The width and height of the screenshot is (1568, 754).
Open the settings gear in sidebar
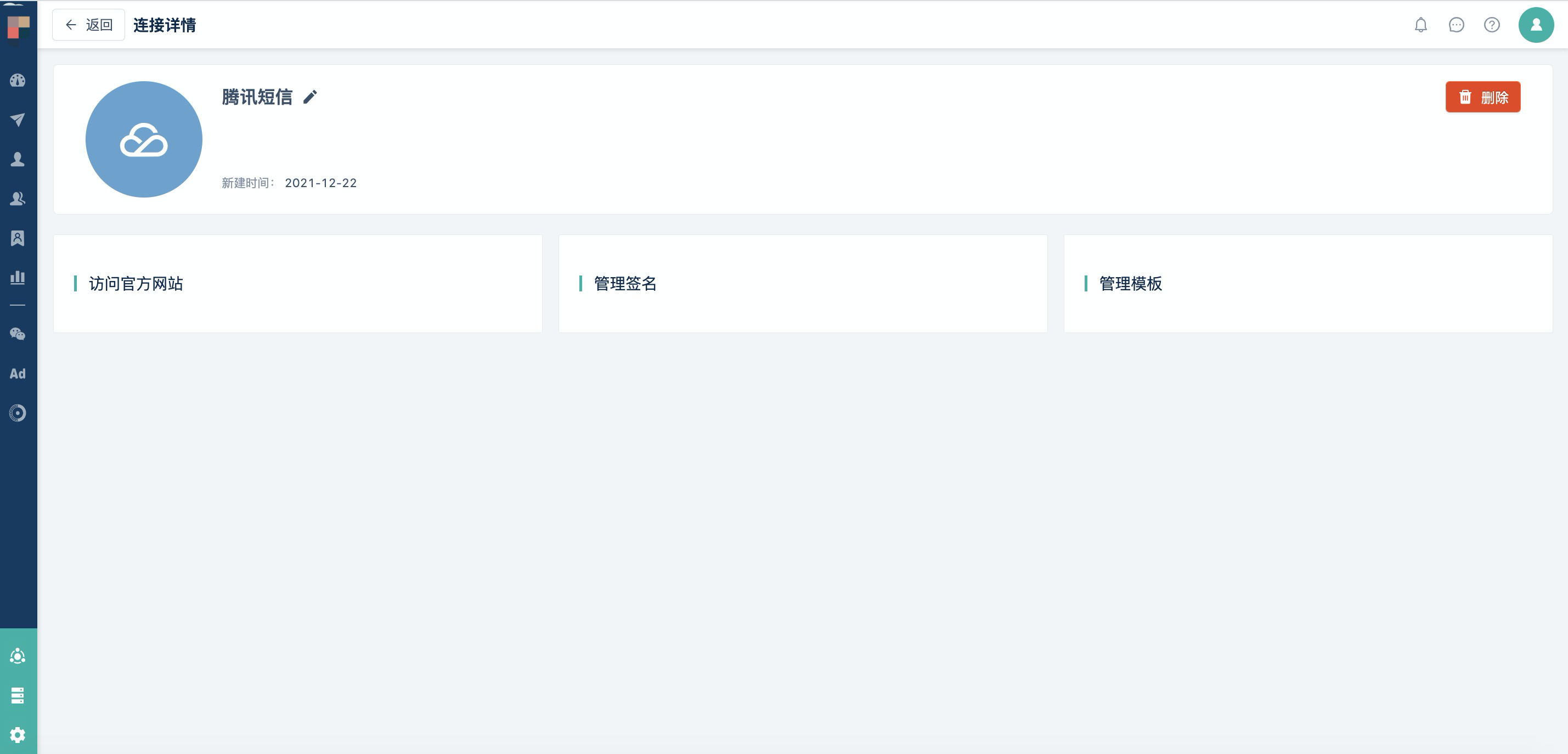[18, 734]
